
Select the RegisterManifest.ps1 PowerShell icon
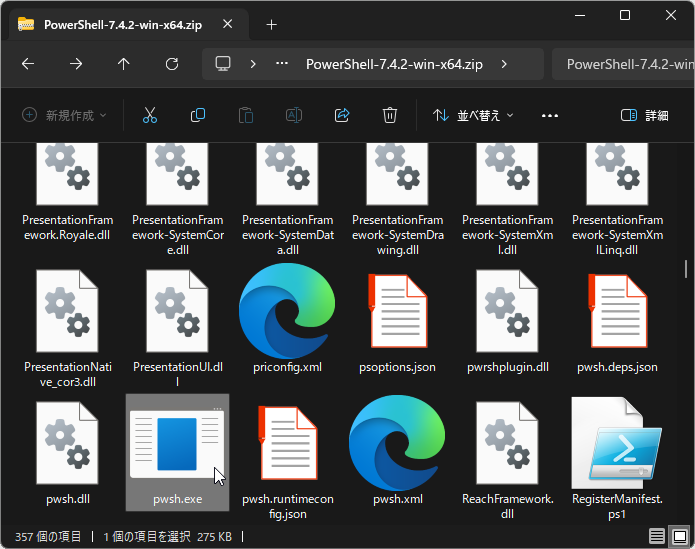point(617,443)
